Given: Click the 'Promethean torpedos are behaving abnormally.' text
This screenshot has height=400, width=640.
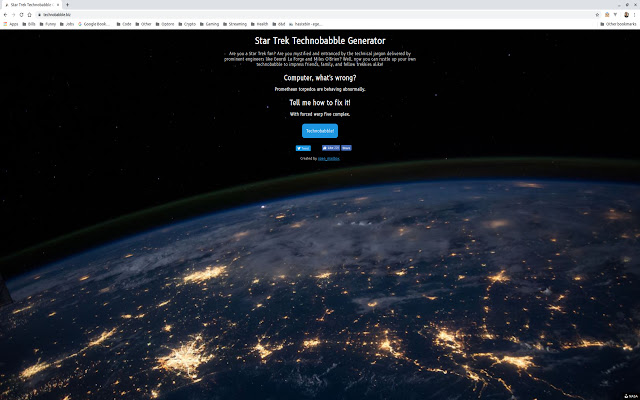Looking at the screenshot, I should tap(320, 89).
